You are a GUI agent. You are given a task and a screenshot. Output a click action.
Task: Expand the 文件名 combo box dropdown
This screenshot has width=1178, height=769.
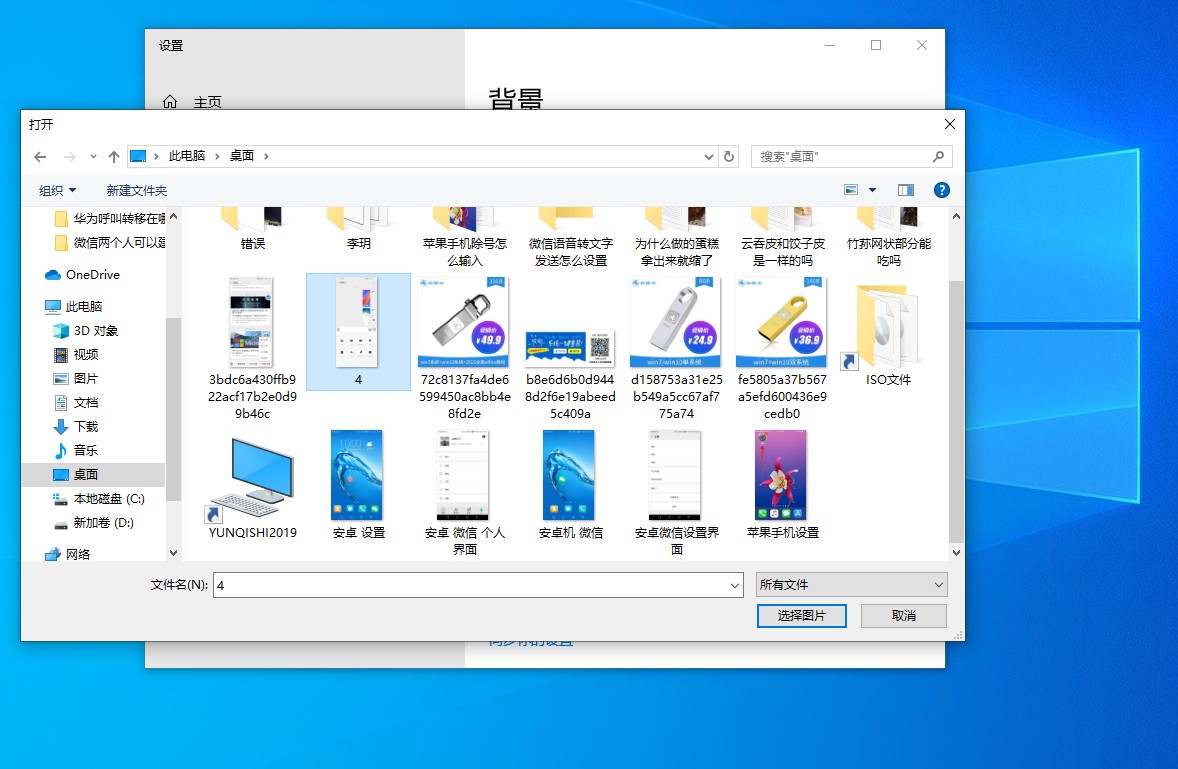click(x=735, y=585)
